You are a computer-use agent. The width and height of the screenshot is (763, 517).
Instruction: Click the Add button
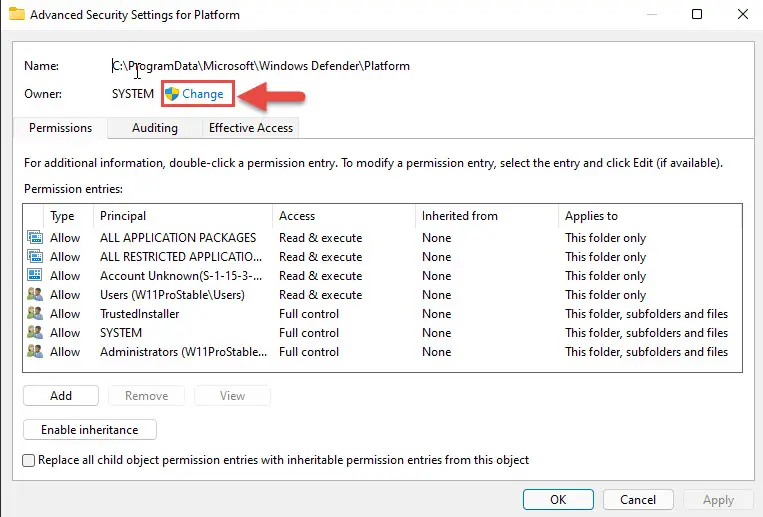tap(61, 396)
